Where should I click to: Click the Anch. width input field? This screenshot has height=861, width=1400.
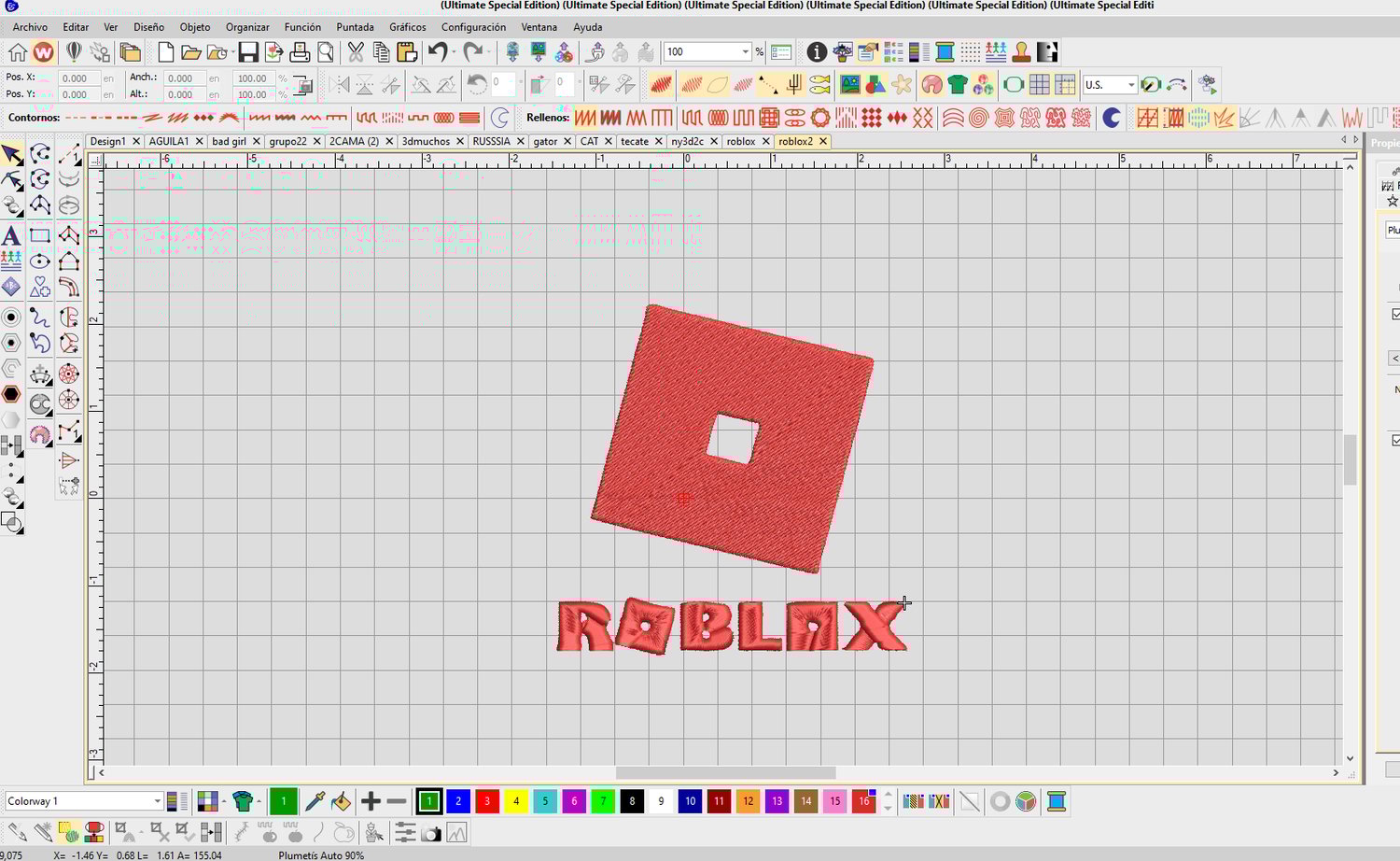tap(184, 78)
